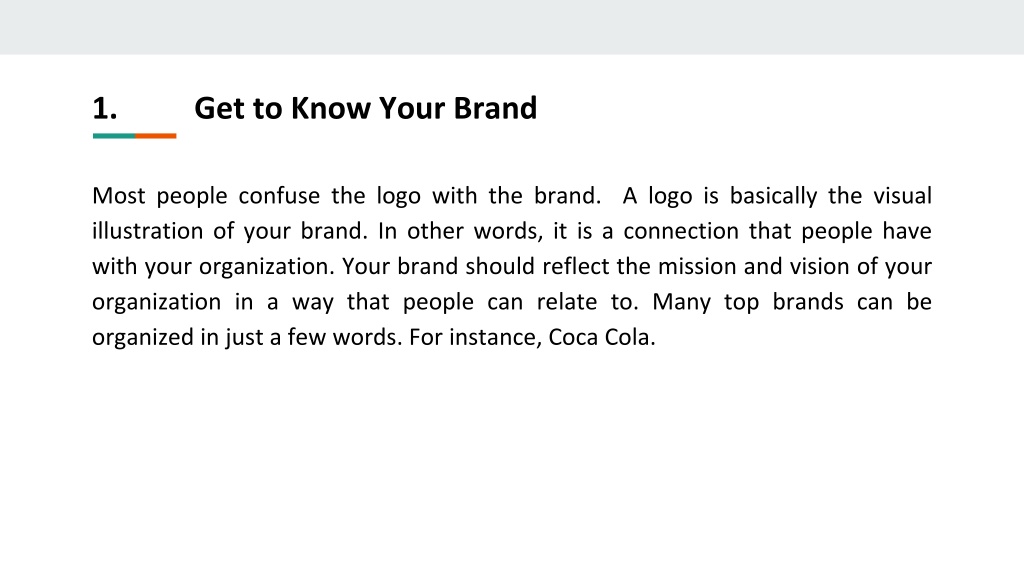Click the word "Brand" in the heading
1024x576 pixels.
(496, 108)
